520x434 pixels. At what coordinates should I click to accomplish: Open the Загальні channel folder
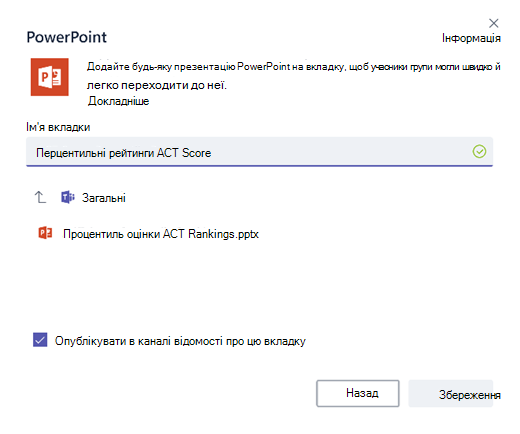point(104,198)
